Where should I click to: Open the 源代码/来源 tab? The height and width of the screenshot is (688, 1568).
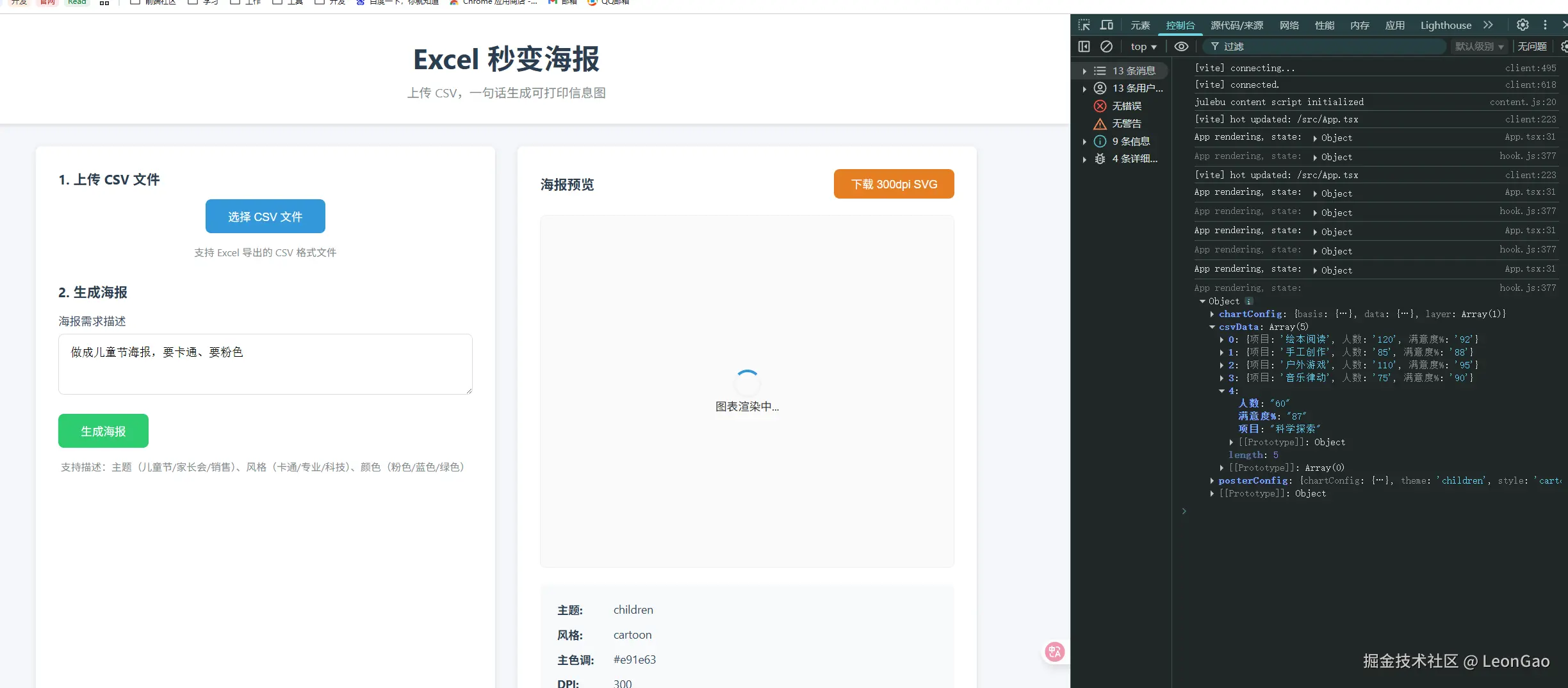(1237, 25)
